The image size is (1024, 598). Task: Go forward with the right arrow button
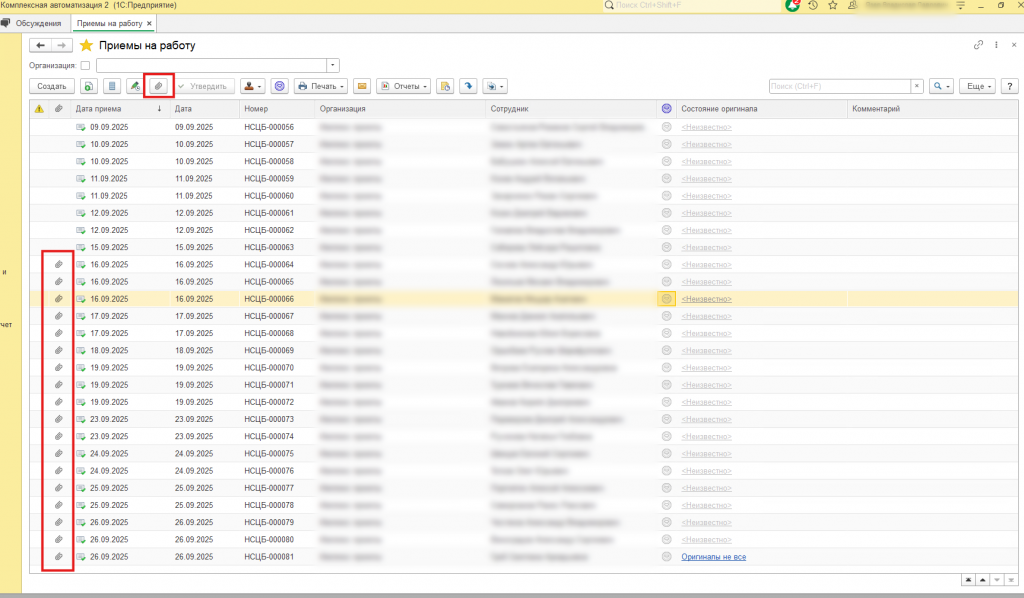click(61, 45)
